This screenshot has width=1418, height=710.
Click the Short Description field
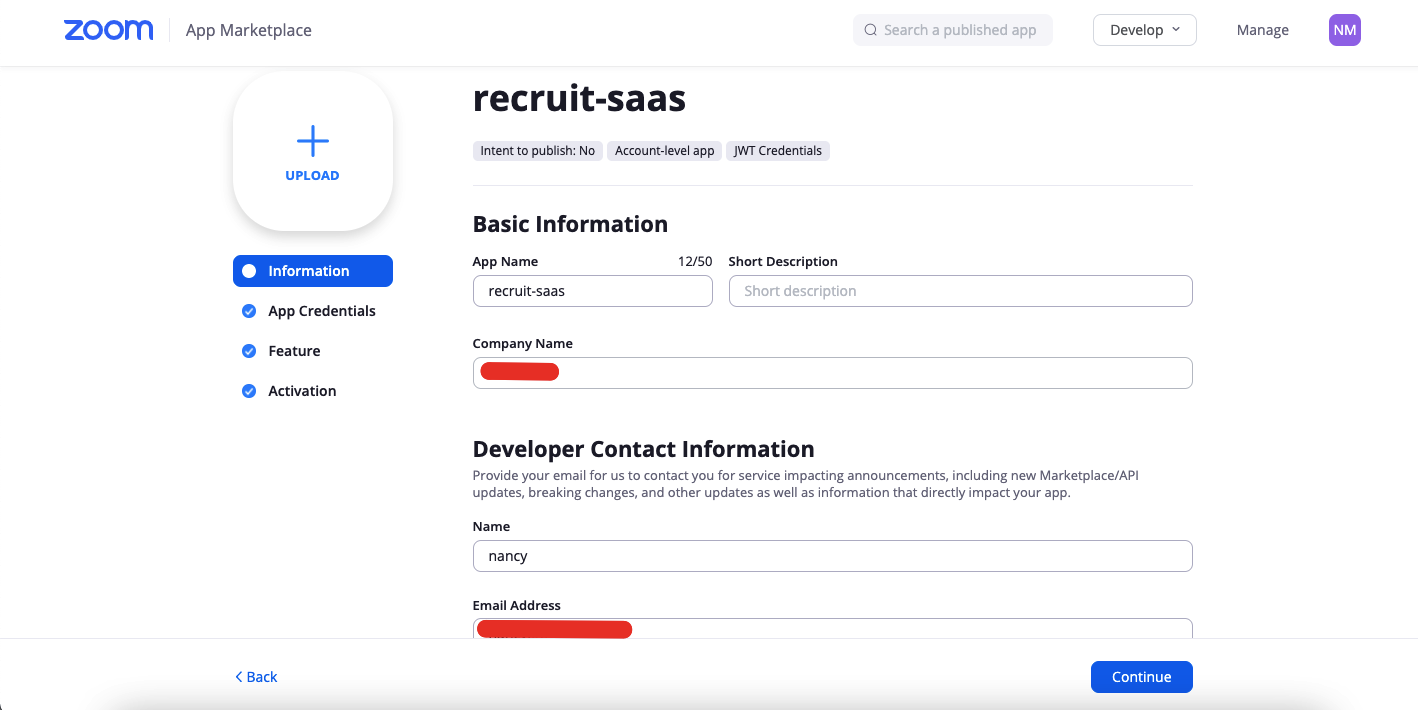pyautogui.click(x=961, y=291)
